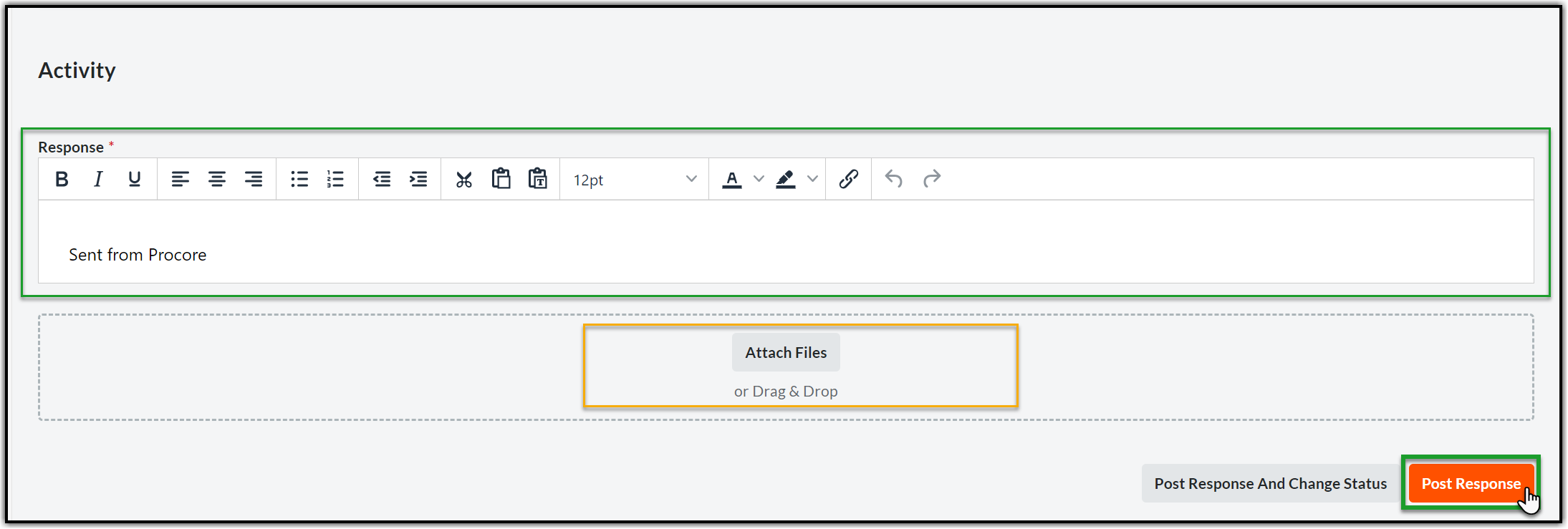The height and width of the screenshot is (529, 1568).
Task: Increase the text indent
Action: click(x=418, y=179)
